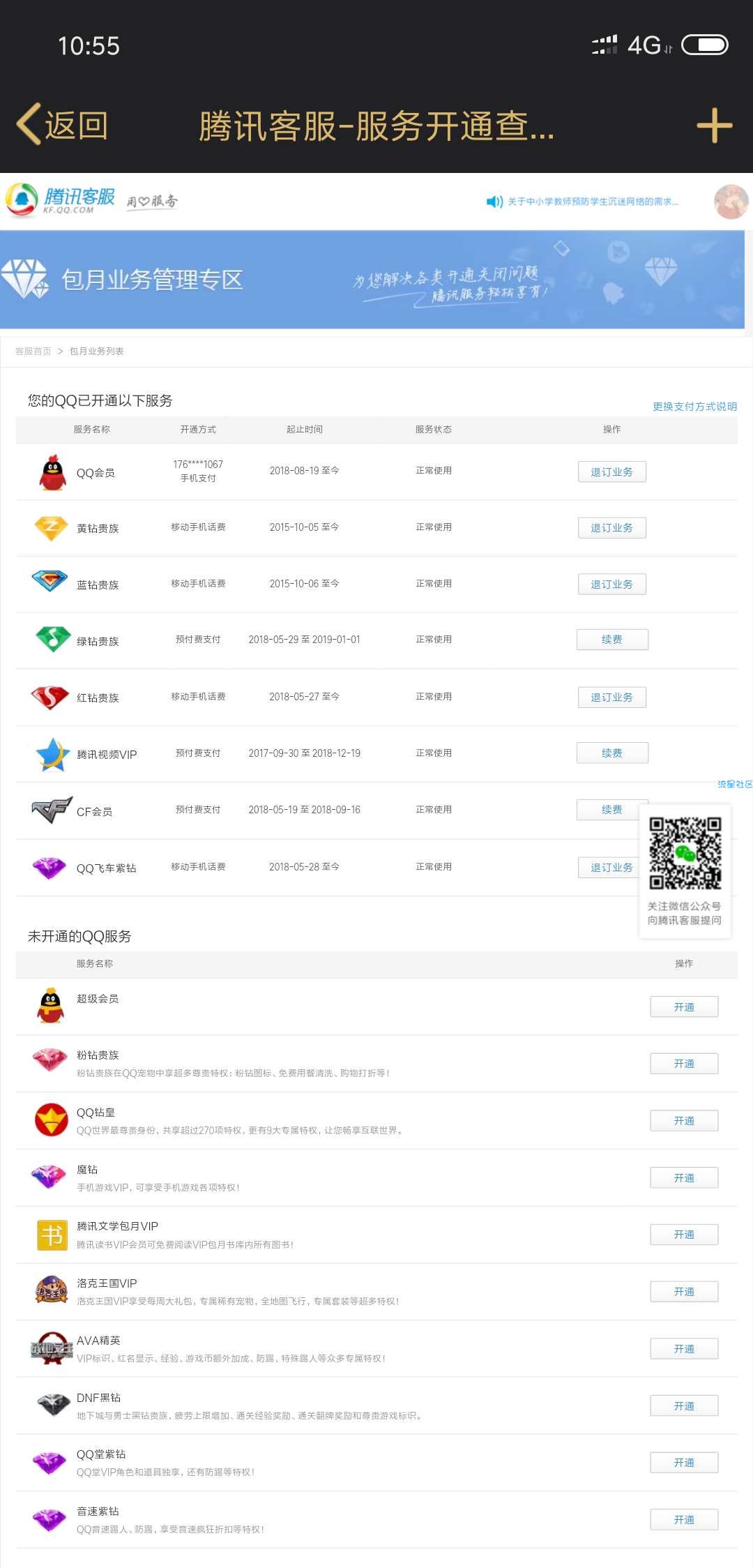Image resolution: width=753 pixels, height=1568 pixels.
Task: Activate 魔钻 with 开通 button
Action: coord(684,1178)
